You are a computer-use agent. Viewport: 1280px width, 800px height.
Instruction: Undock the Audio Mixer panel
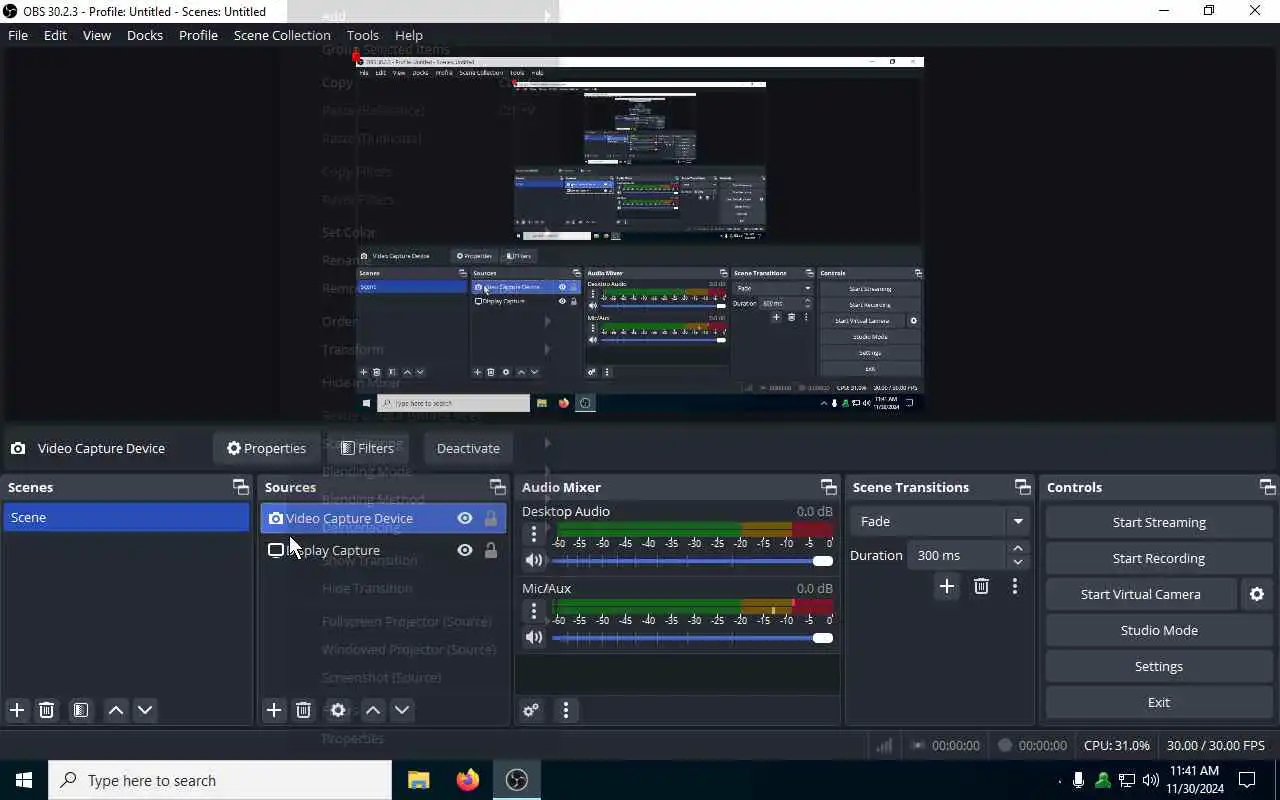click(828, 487)
